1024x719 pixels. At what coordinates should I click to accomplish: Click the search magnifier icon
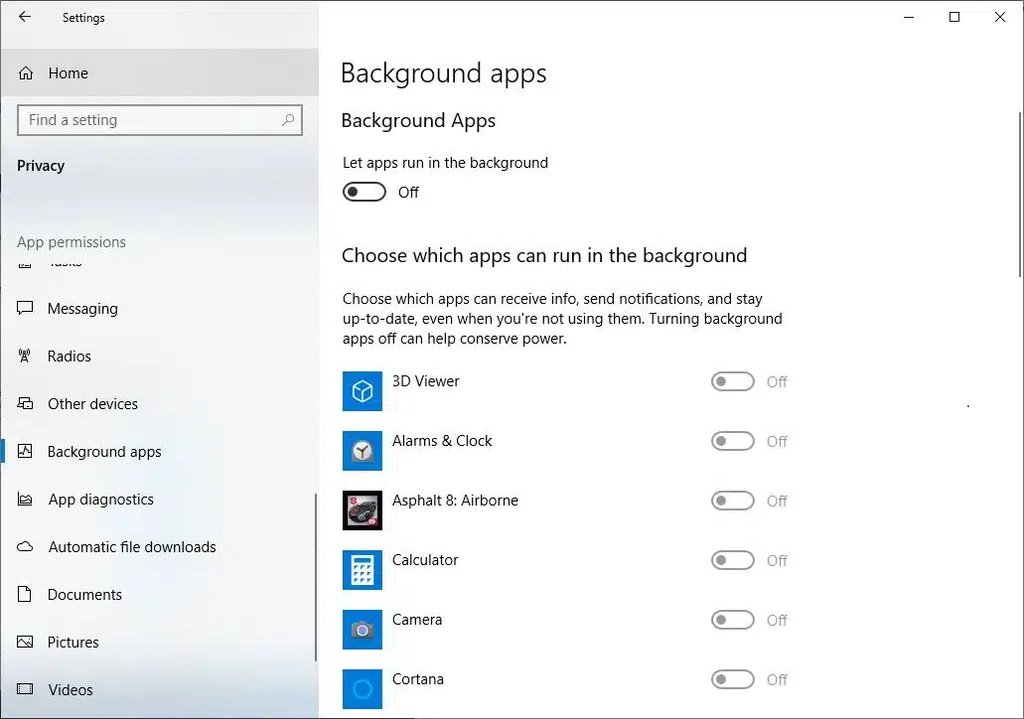click(x=287, y=120)
